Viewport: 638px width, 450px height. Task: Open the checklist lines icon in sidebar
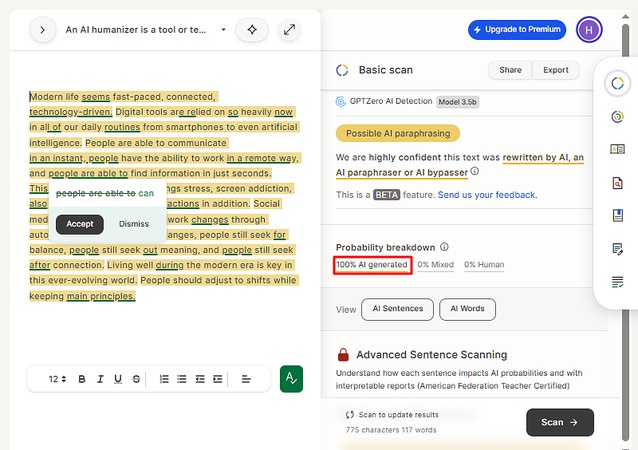click(x=617, y=282)
